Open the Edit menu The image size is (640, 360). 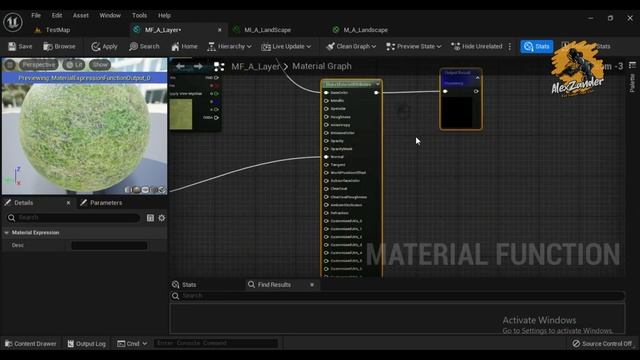(57, 16)
